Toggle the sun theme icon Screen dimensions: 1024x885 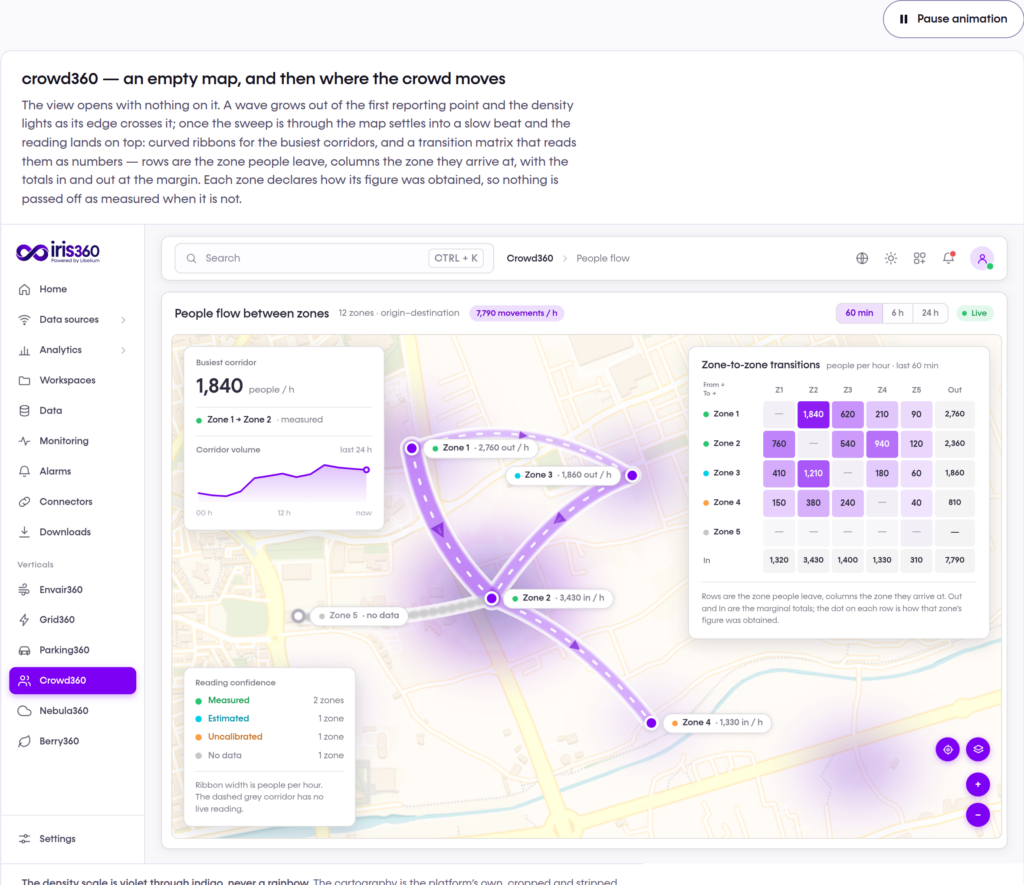tap(891, 258)
